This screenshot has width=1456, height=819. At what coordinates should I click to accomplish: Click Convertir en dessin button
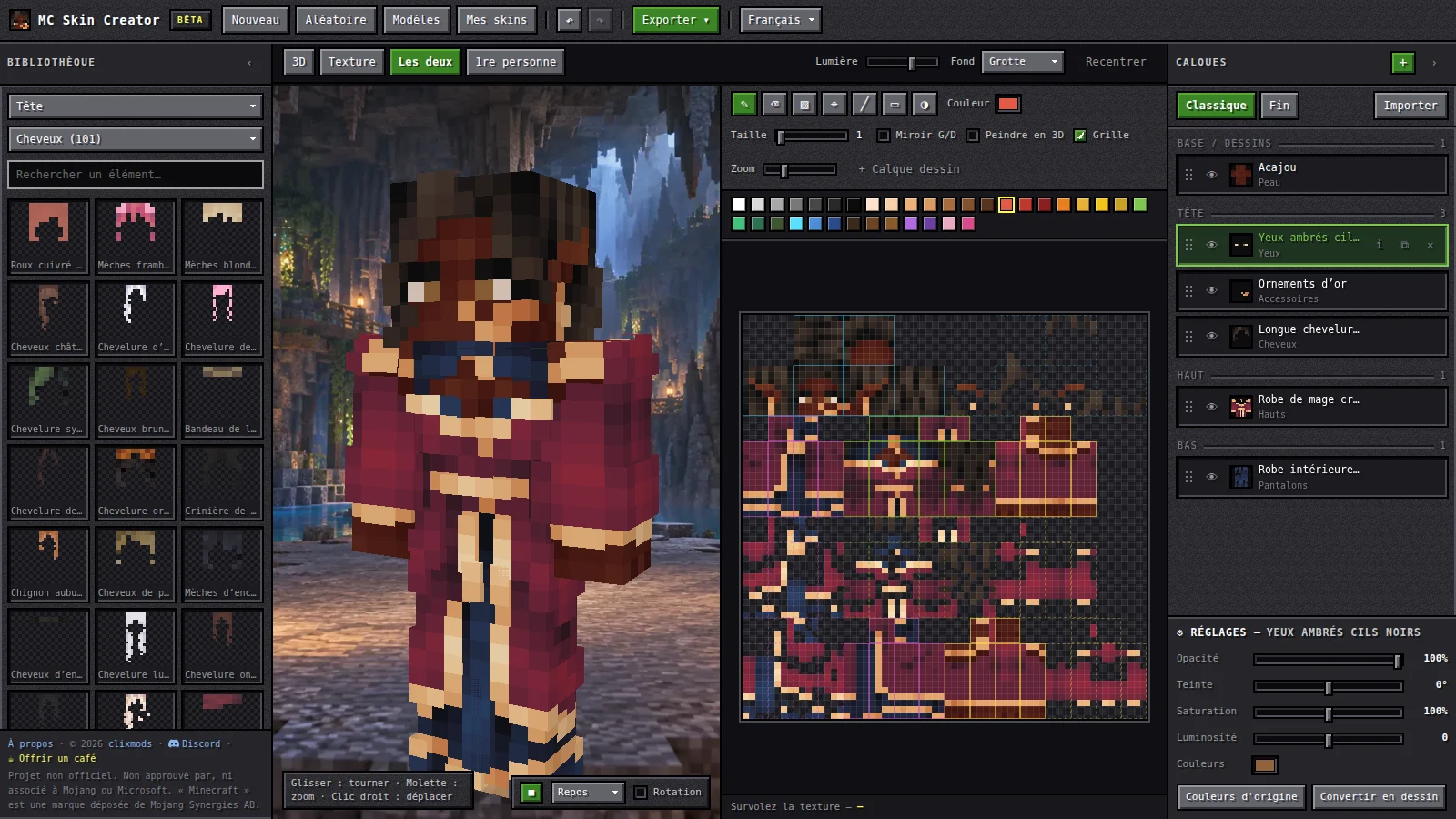[1379, 797]
